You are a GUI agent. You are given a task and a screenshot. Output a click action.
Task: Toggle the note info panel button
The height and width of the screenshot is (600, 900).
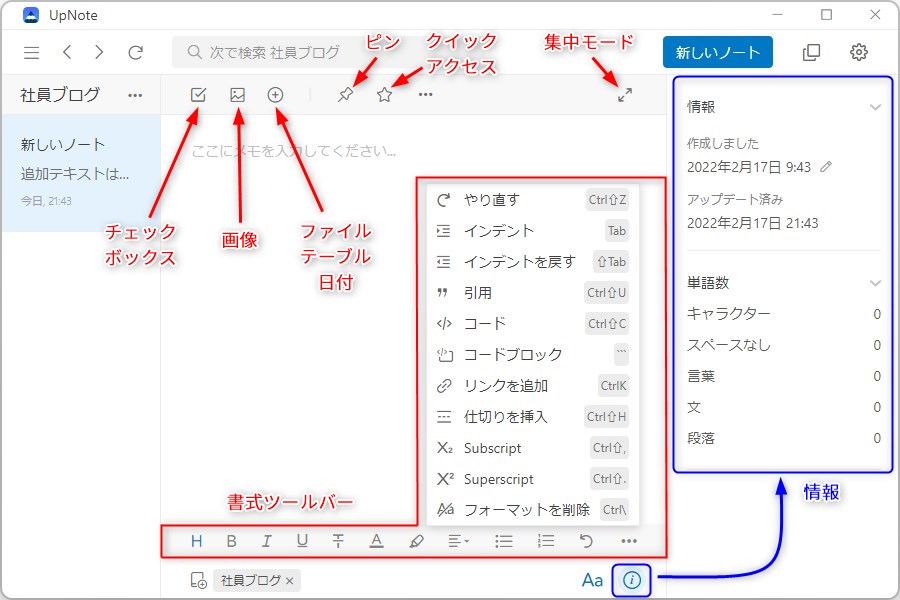(x=631, y=580)
